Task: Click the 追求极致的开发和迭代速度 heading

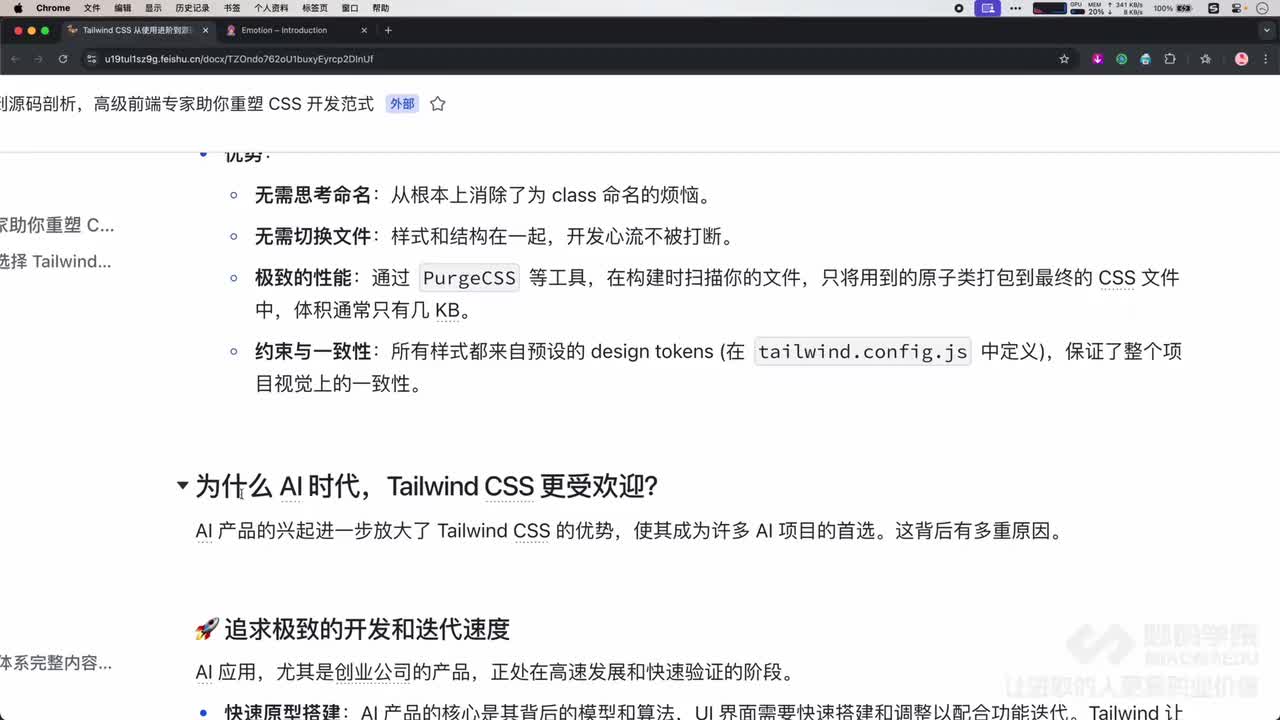Action: coord(367,629)
